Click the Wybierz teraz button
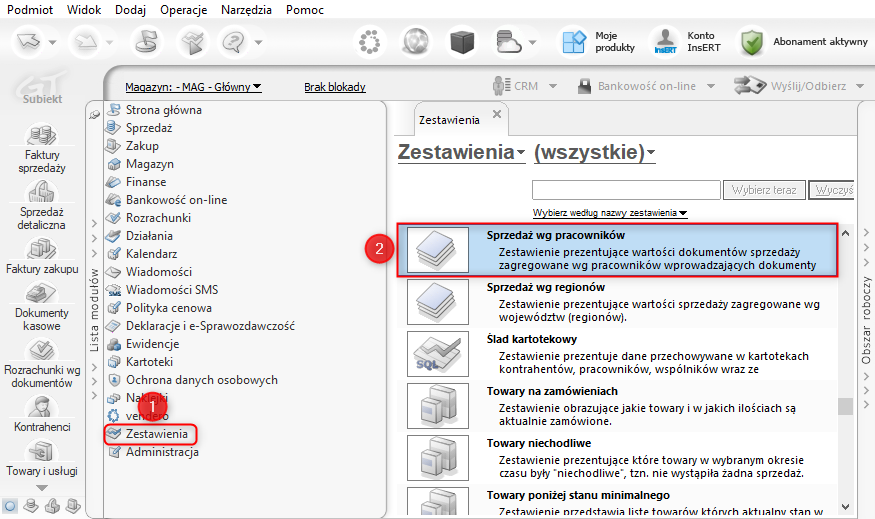 (764, 190)
